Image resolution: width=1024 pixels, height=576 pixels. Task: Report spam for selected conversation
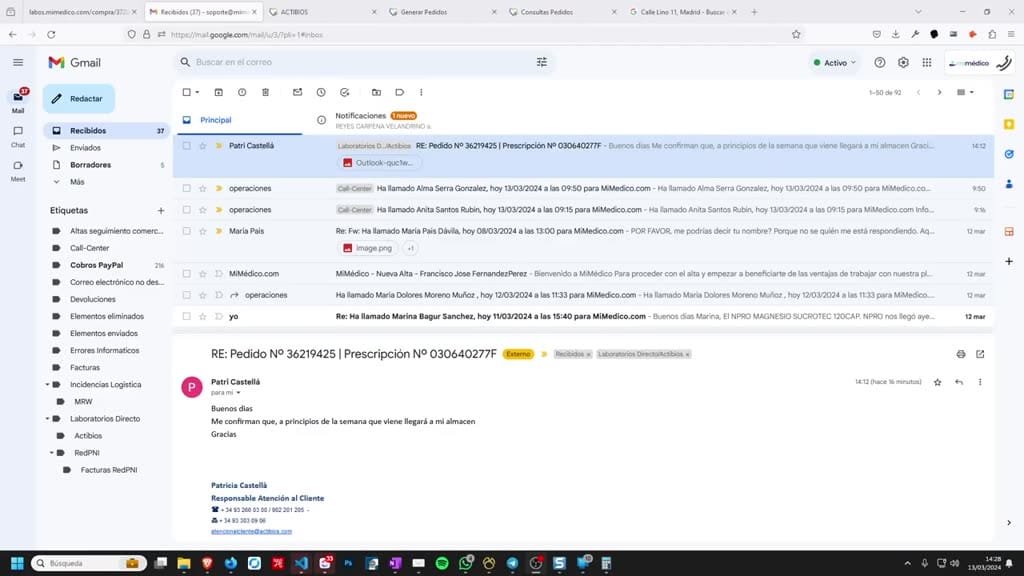[242, 92]
